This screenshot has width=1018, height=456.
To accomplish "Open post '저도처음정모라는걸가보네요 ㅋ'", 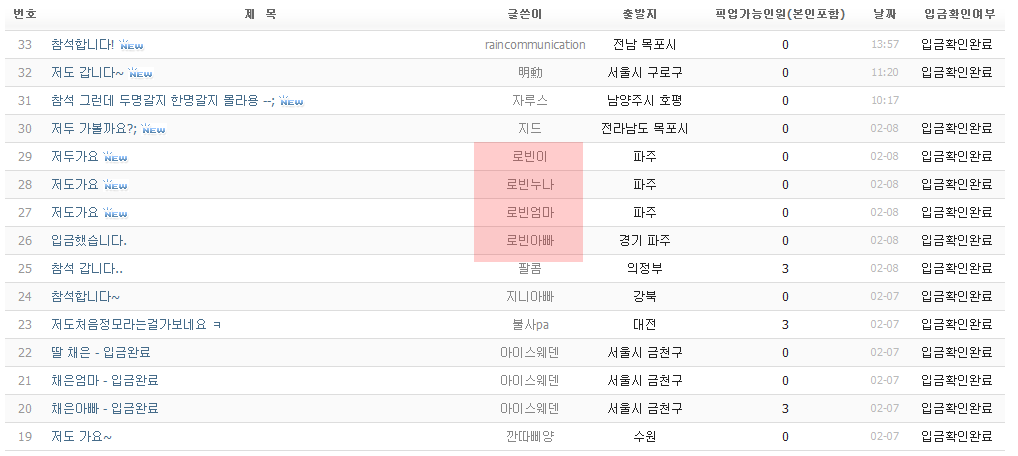I will tap(136, 325).
